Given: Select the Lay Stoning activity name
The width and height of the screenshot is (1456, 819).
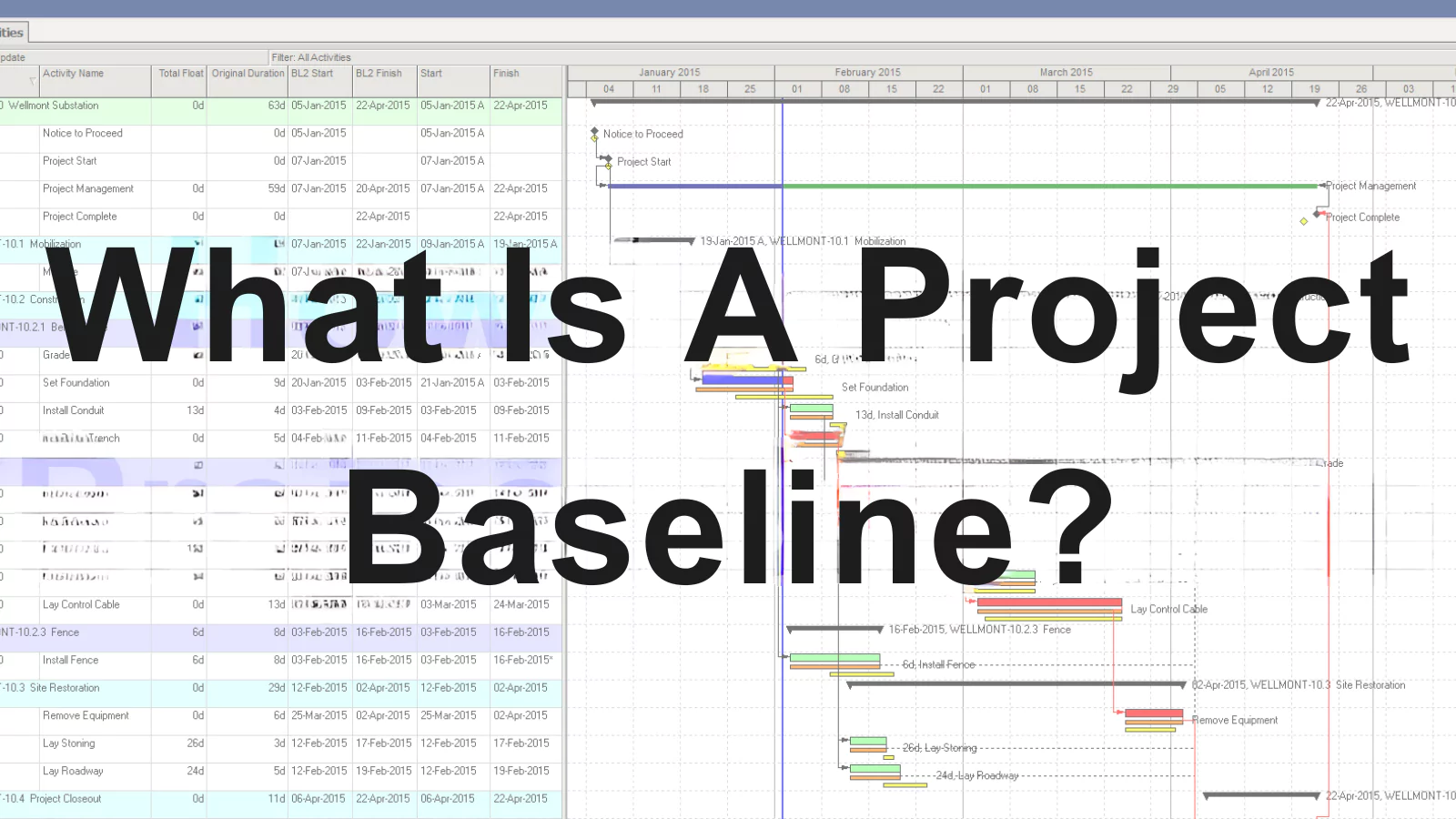Looking at the screenshot, I should coord(68,743).
